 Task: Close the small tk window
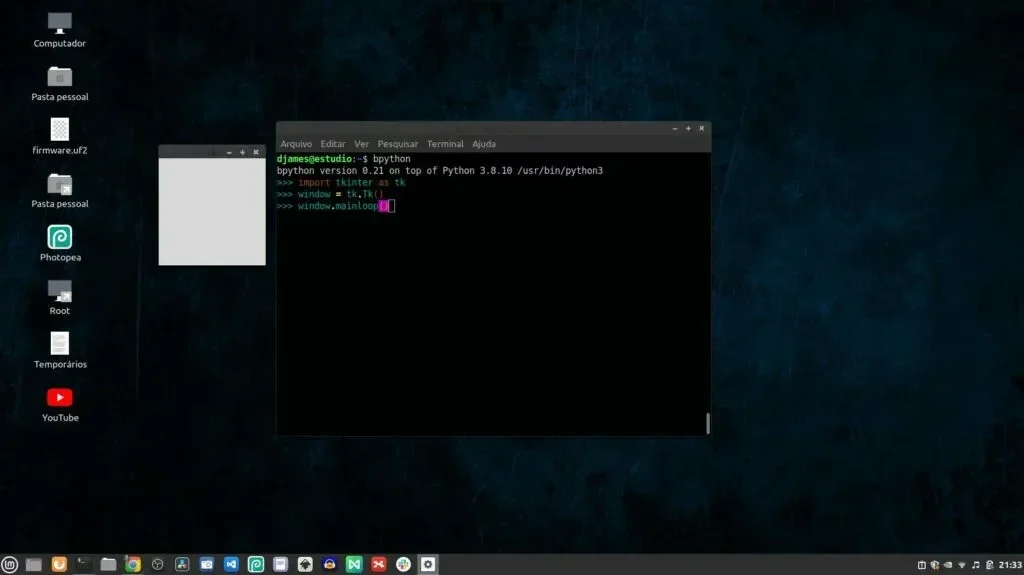coord(256,152)
